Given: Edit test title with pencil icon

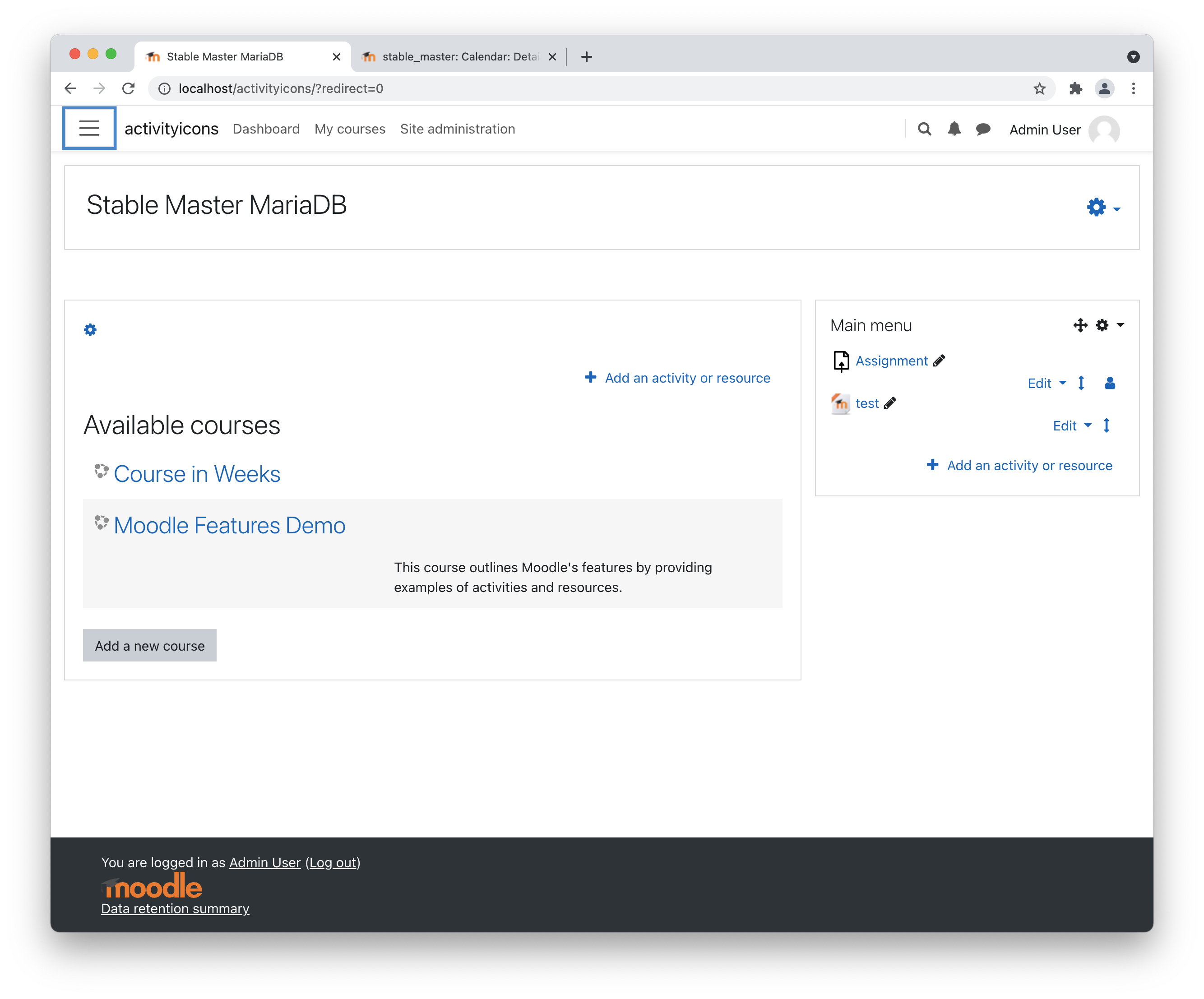Looking at the screenshot, I should tap(890, 403).
